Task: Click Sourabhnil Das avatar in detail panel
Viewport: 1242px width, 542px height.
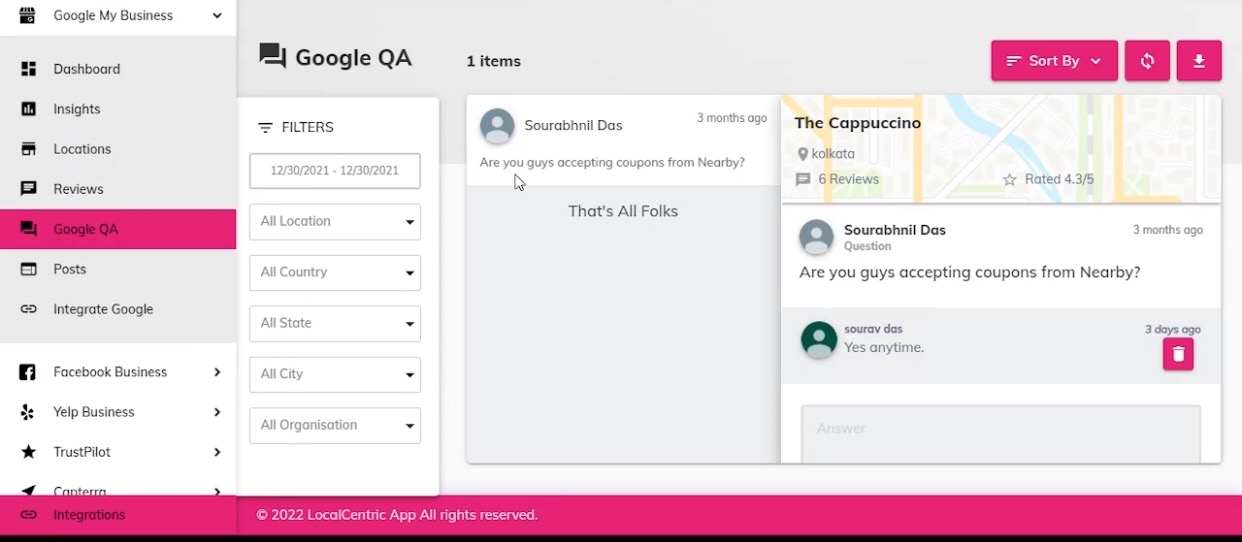Action: click(817, 237)
